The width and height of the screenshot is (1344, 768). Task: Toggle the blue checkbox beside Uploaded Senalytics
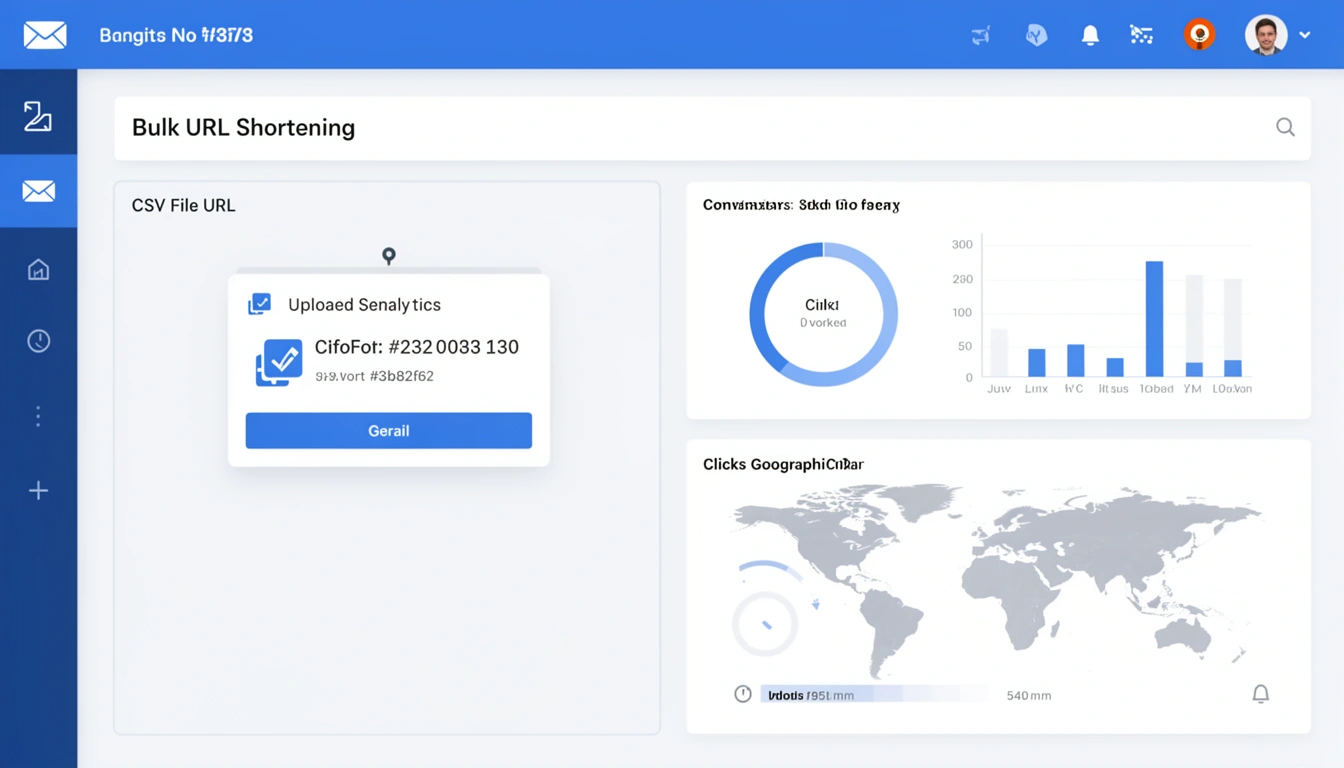(x=259, y=303)
